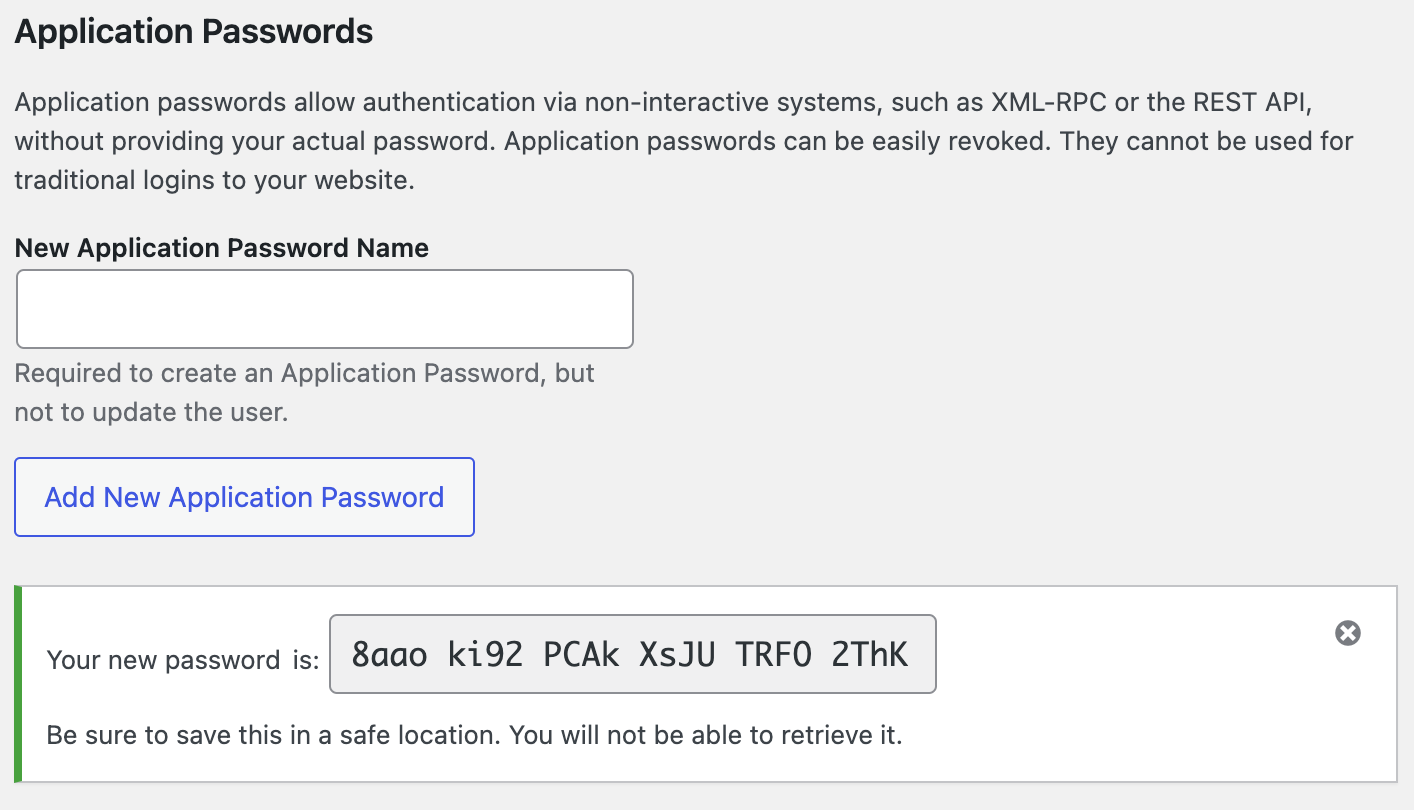Click the 'Be sure to save this' warning text
This screenshot has width=1414, height=810.
(475, 736)
